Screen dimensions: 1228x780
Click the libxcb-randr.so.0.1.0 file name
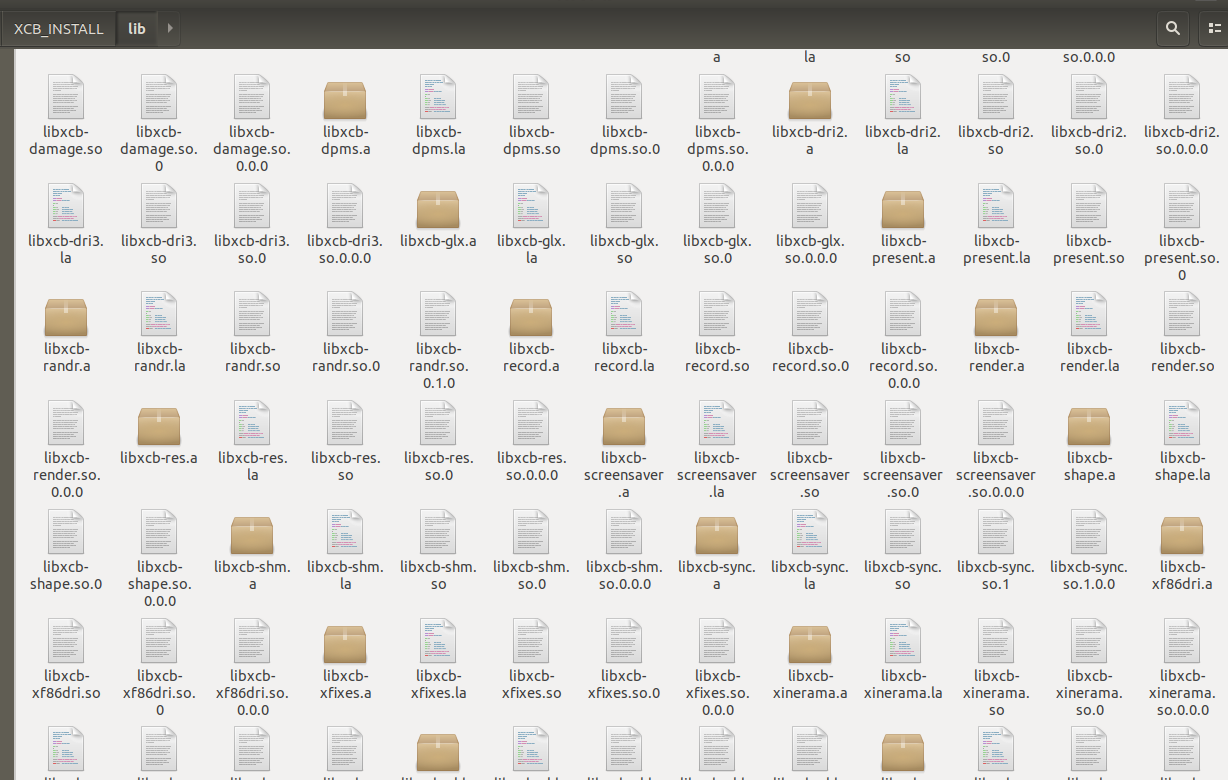point(438,366)
